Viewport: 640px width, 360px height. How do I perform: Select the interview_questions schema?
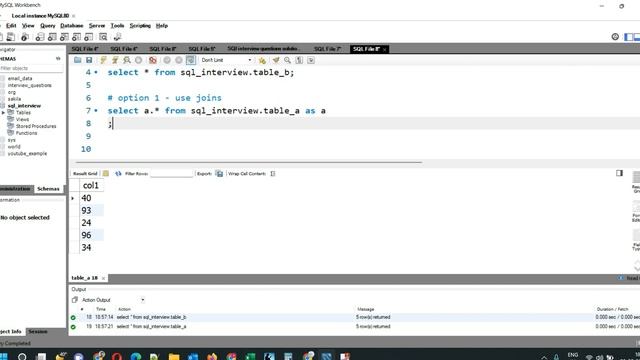coord(29,85)
